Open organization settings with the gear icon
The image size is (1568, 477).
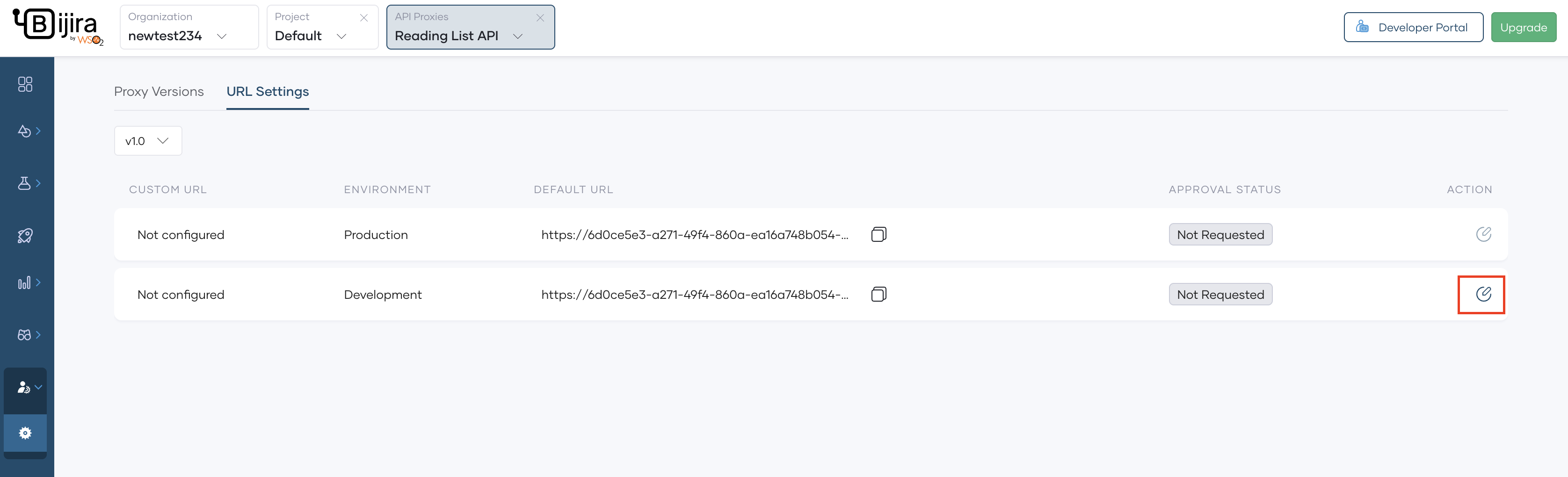click(25, 433)
